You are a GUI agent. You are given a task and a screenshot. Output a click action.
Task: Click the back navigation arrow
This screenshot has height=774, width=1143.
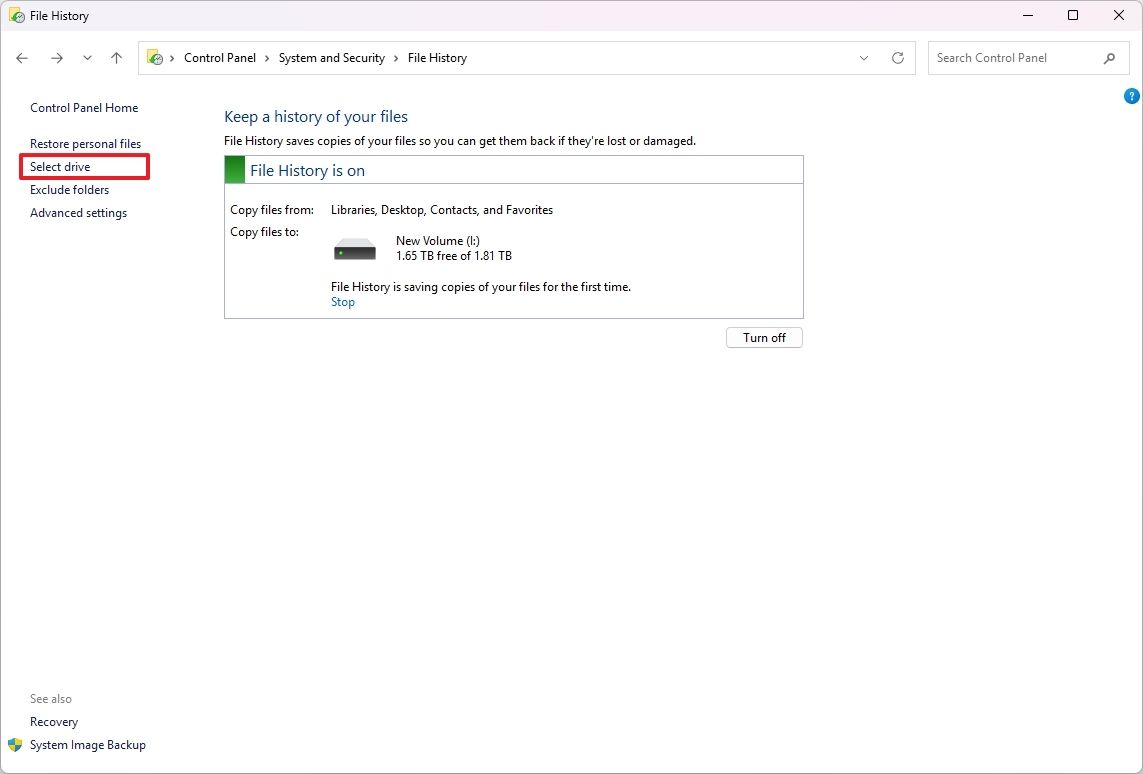22,57
